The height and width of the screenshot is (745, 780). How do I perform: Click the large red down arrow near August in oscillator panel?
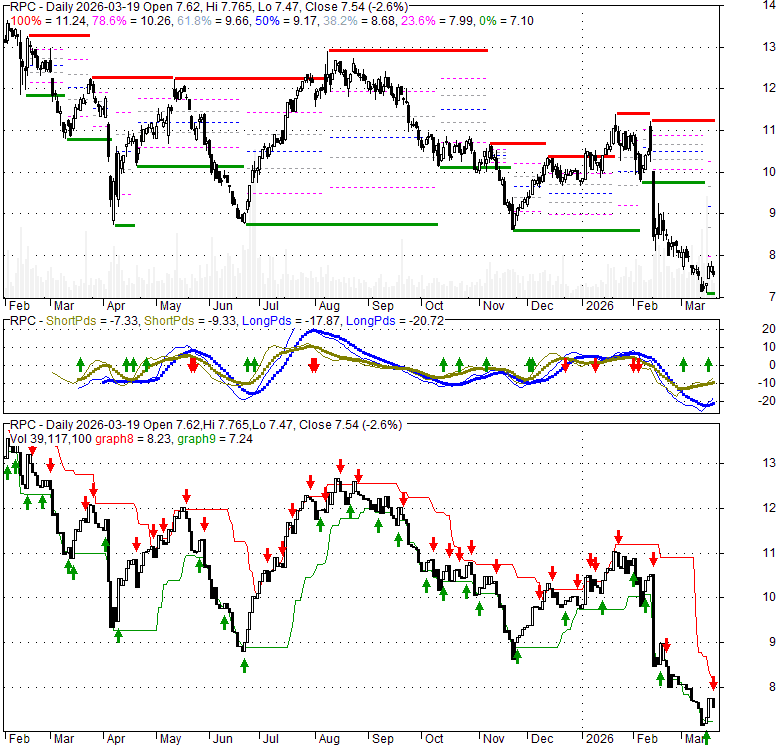pyautogui.click(x=313, y=366)
